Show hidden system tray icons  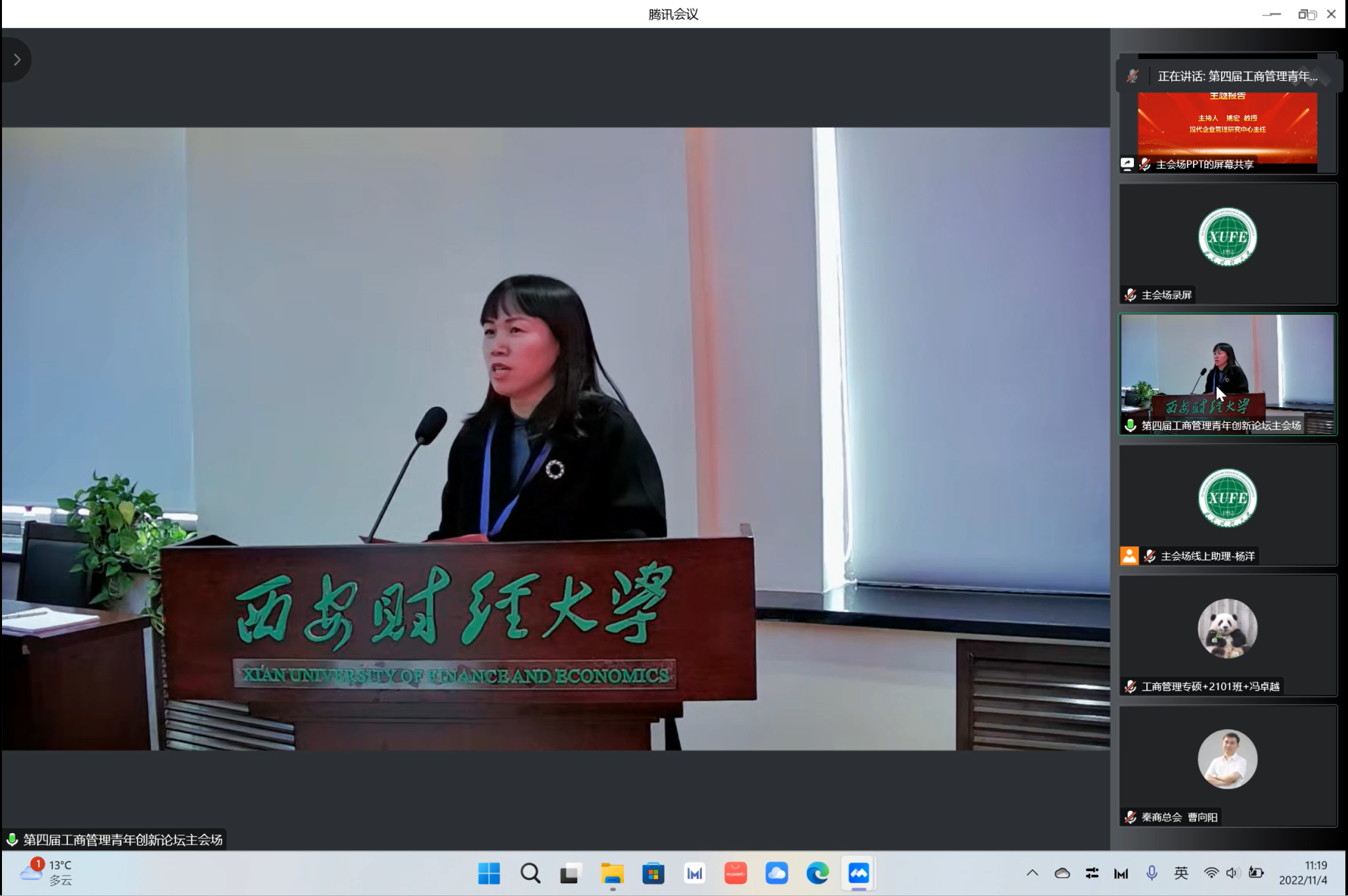(1032, 873)
